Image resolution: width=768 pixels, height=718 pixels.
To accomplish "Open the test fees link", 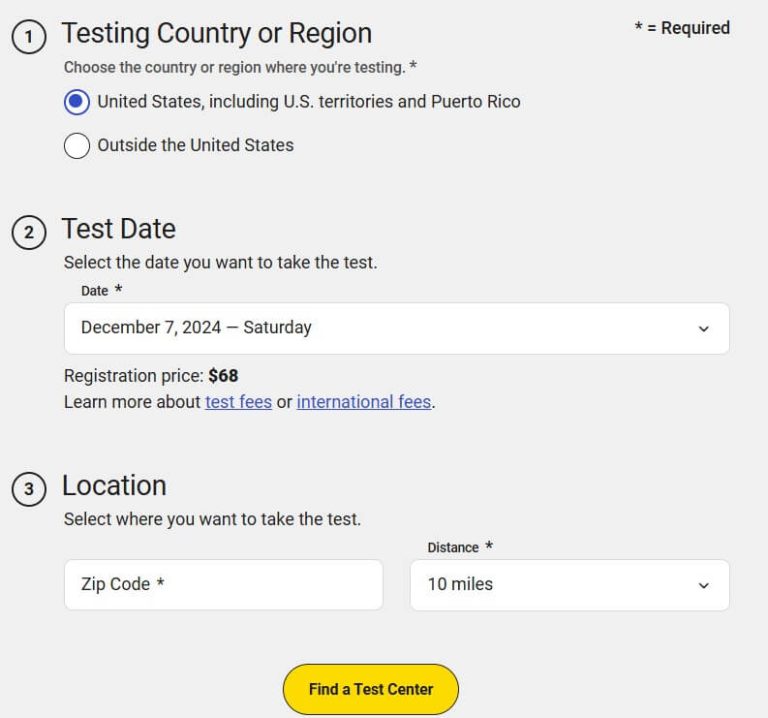I will point(238,402).
